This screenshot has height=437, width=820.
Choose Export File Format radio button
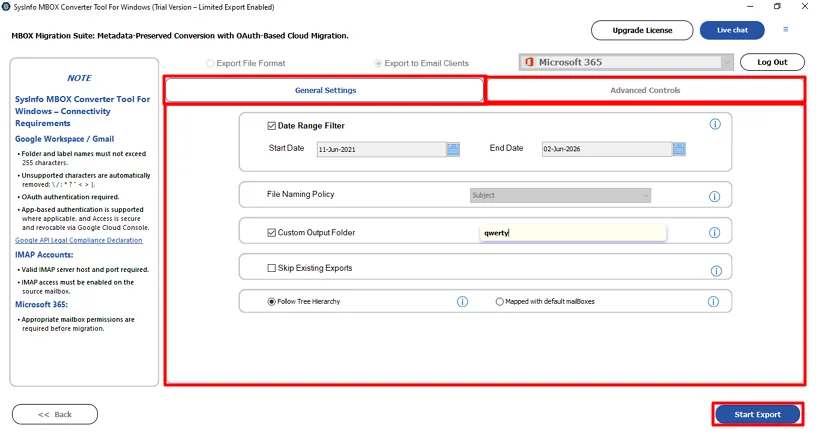click(210, 63)
